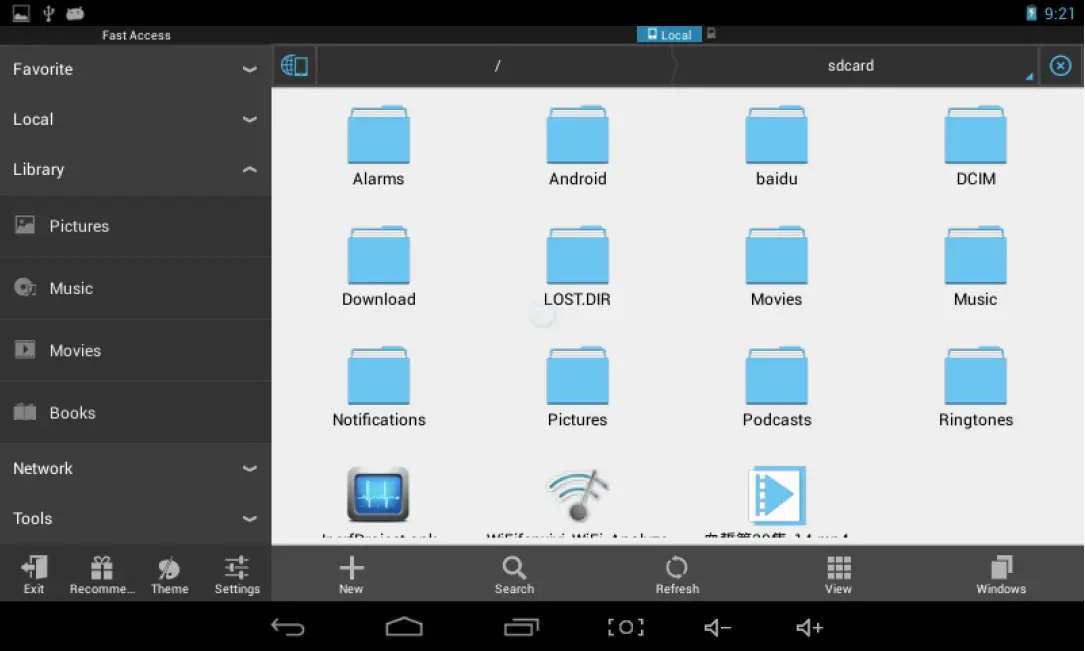Tap the New button to create a file

click(351, 573)
